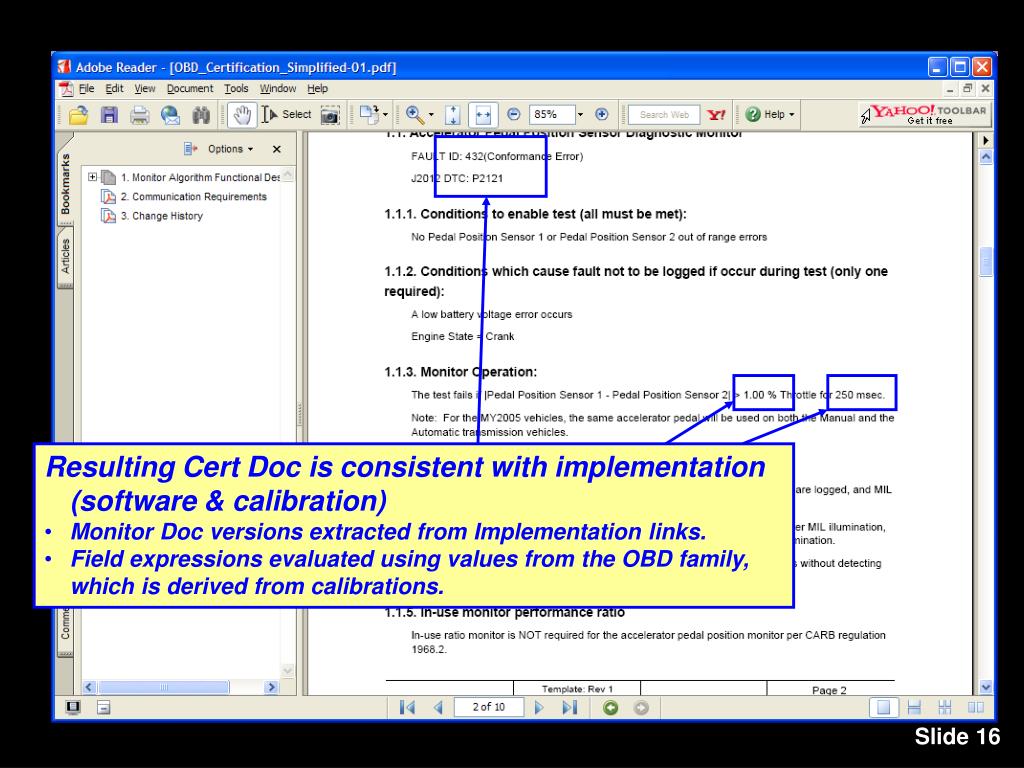Click heading 1.1.3. Monitor Operation:
The height and width of the screenshot is (768, 1024).
click(460, 372)
